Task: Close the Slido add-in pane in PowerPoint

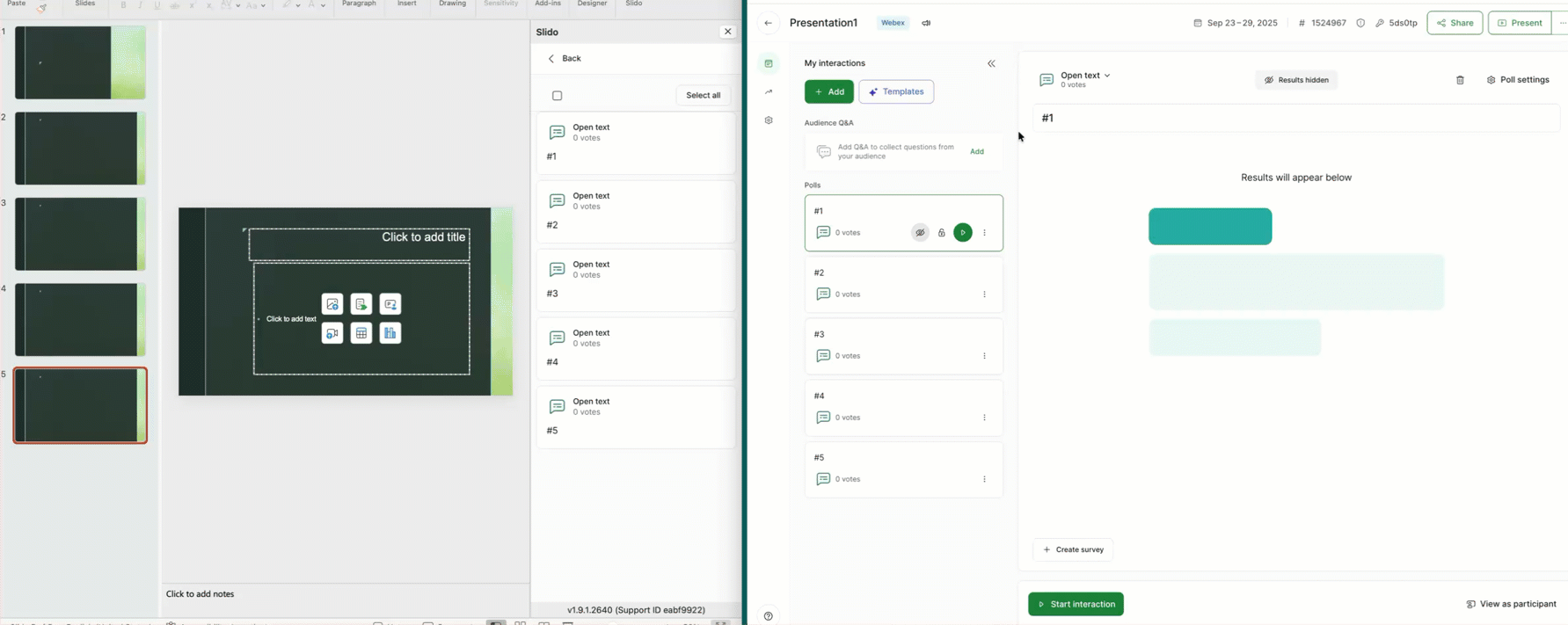Action: pyautogui.click(x=727, y=32)
